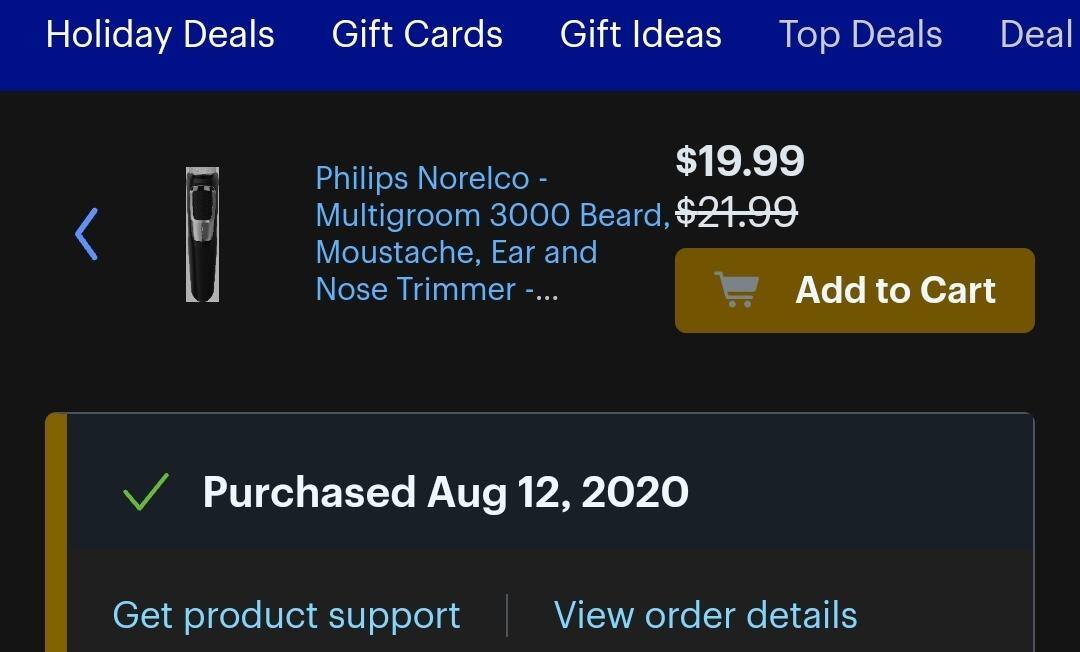Select the Purchased Aug 12, 2020 heading

[x=445, y=493]
